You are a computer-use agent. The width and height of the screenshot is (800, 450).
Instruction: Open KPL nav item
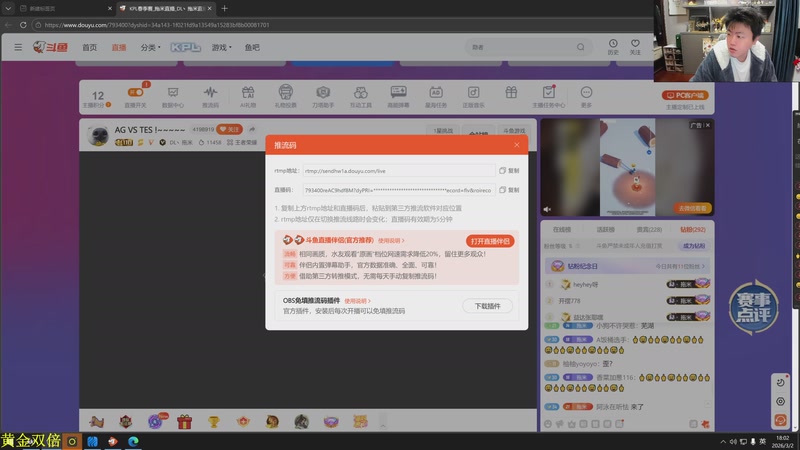[x=186, y=47]
